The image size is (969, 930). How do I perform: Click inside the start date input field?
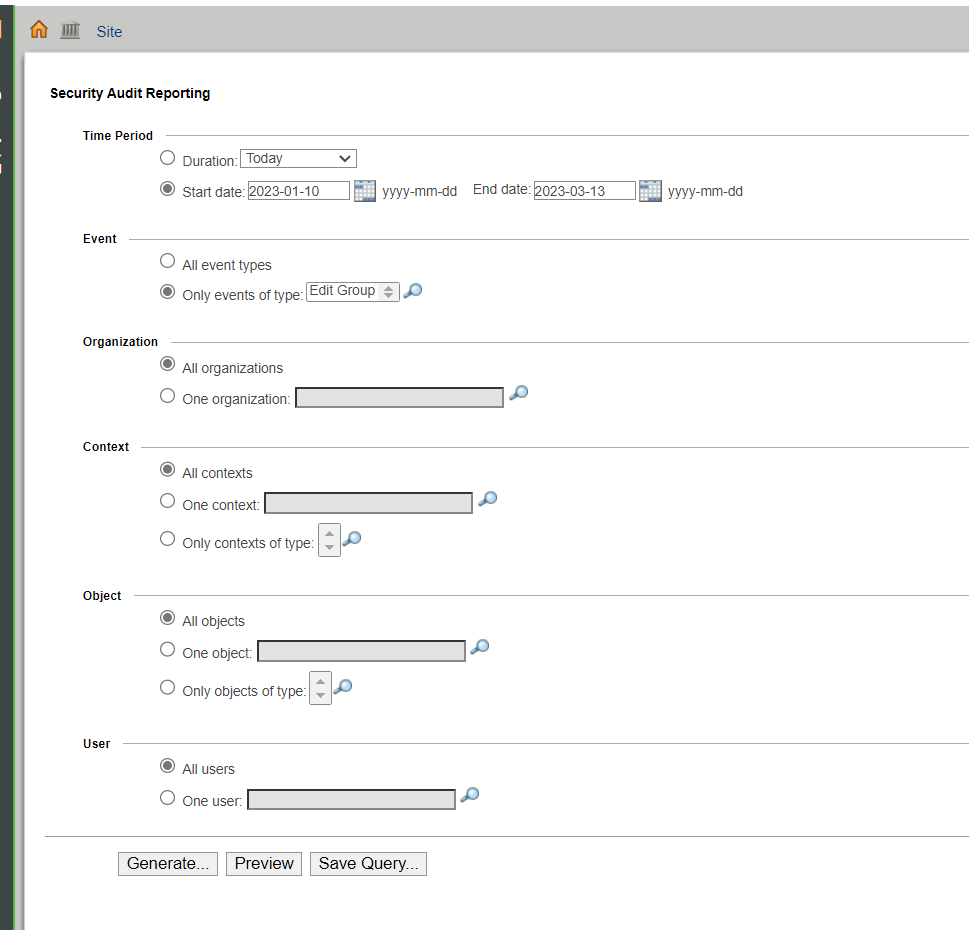(299, 190)
